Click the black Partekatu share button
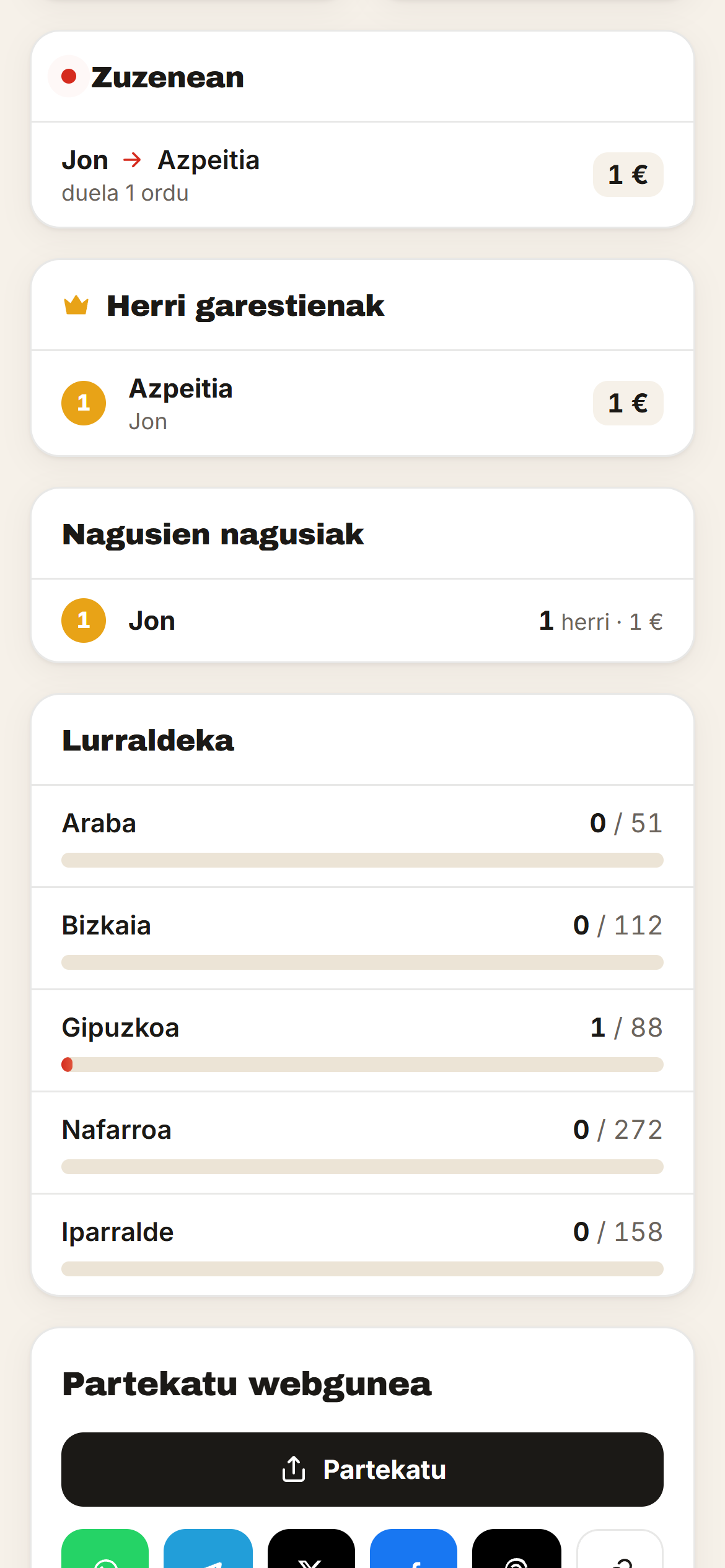Viewport: 725px width, 1568px height. [362, 1469]
